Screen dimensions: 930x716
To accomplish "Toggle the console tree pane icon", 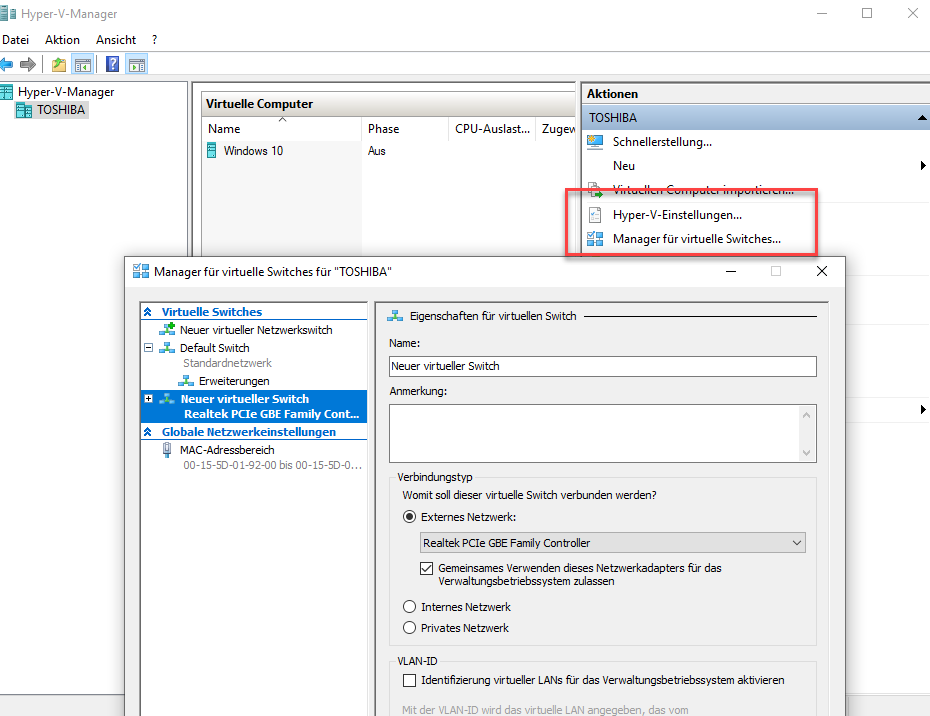I will [82, 64].
